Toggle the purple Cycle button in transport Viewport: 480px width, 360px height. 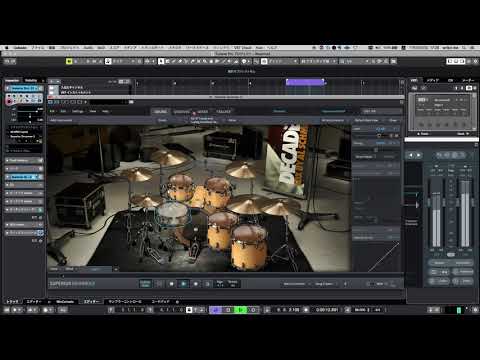(x=215, y=310)
